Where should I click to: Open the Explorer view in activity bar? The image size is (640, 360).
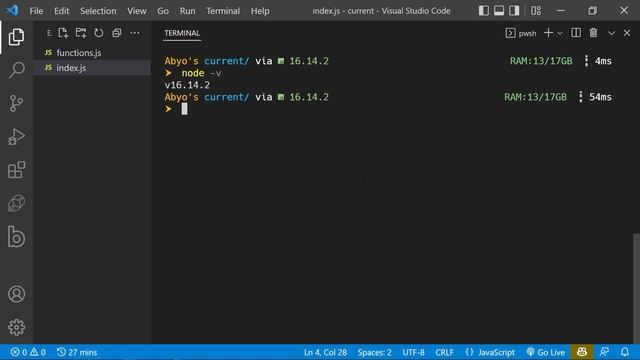click(16, 37)
